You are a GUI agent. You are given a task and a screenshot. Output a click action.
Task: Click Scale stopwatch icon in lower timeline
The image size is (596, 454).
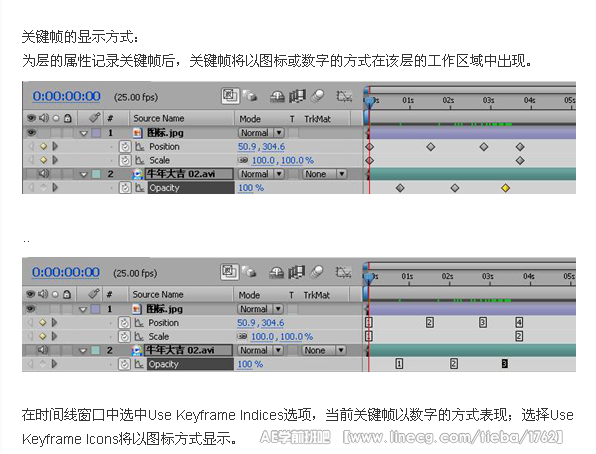click(124, 336)
